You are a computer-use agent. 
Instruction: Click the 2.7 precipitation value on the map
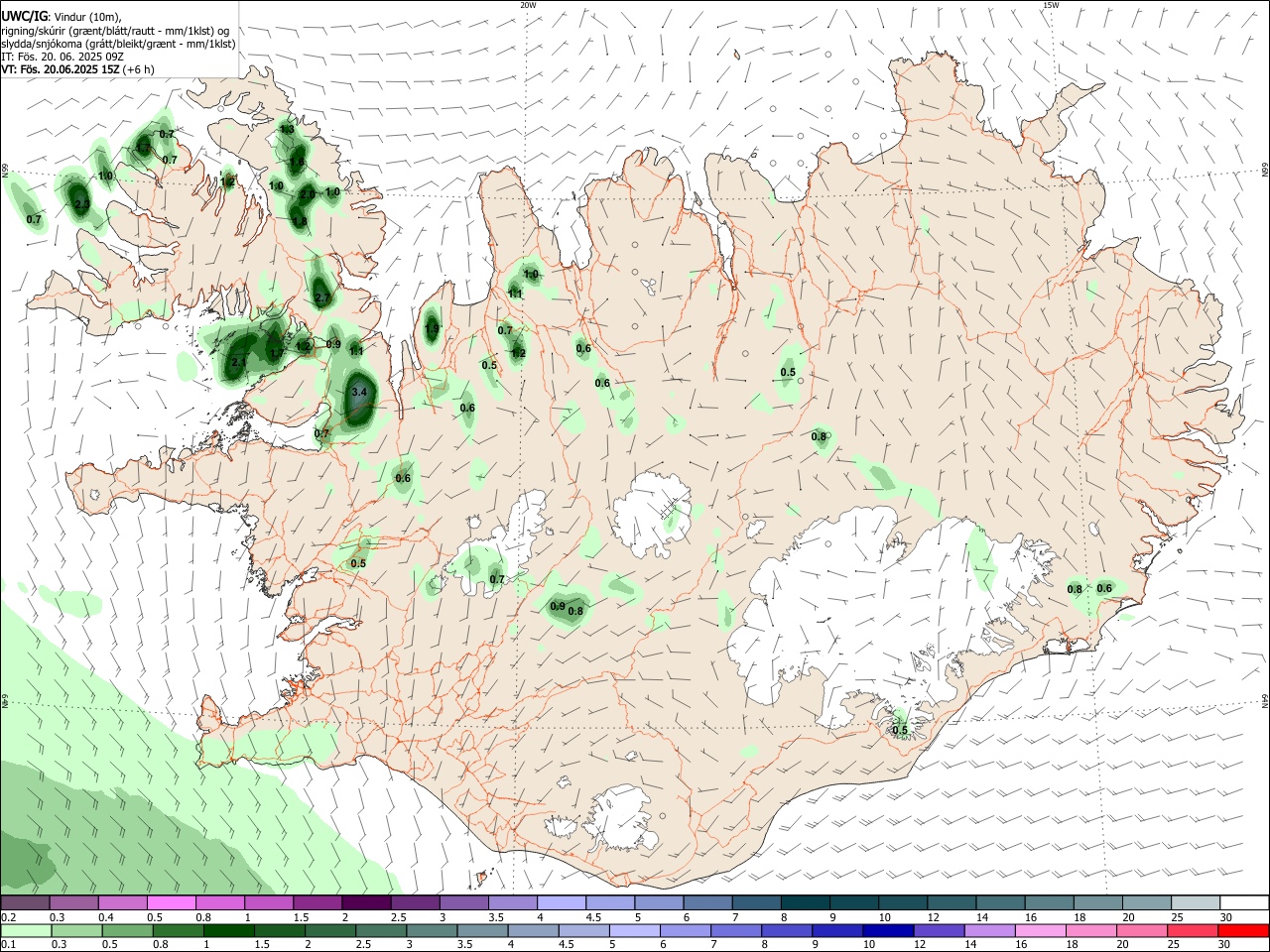tap(322, 297)
